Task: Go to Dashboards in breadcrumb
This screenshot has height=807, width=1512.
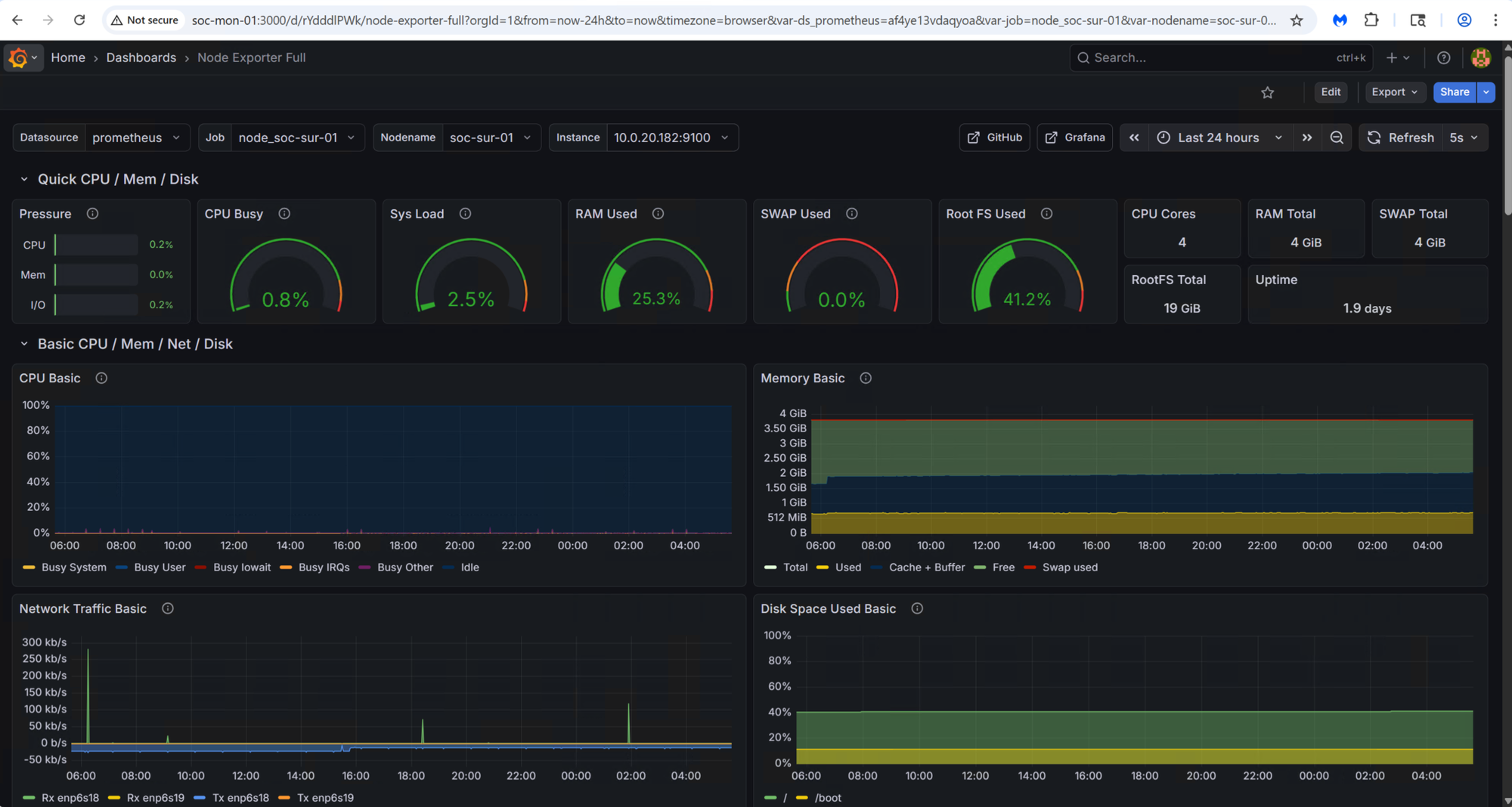Action: pyautogui.click(x=141, y=57)
